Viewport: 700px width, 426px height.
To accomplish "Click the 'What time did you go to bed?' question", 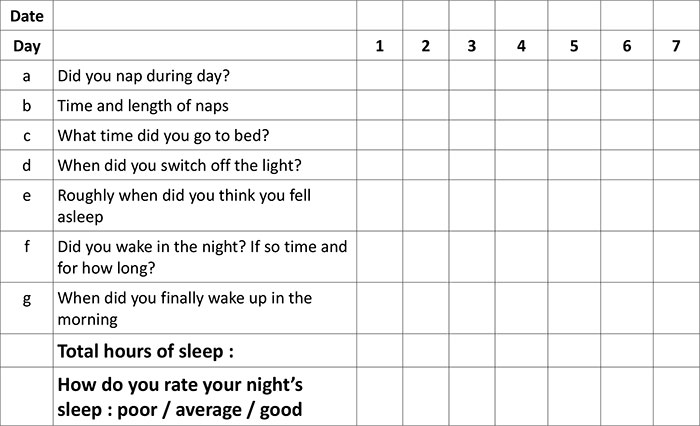I will point(163,136).
